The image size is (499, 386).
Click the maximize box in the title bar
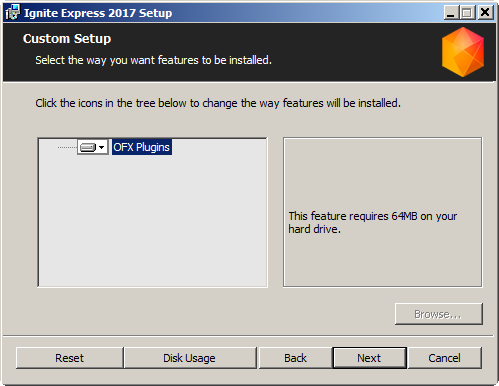pyautogui.click(x=467, y=13)
